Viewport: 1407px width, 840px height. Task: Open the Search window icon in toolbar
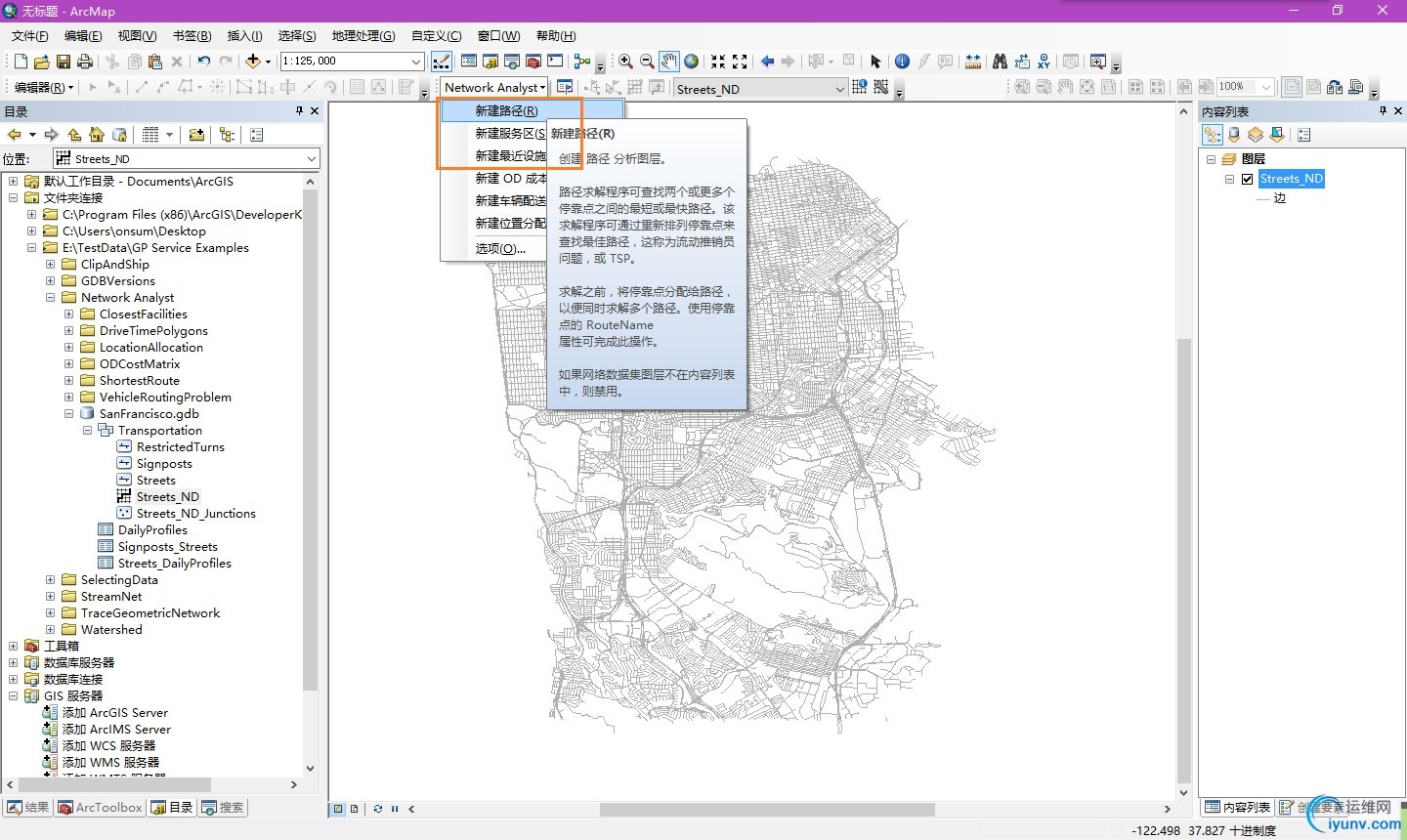[512, 62]
